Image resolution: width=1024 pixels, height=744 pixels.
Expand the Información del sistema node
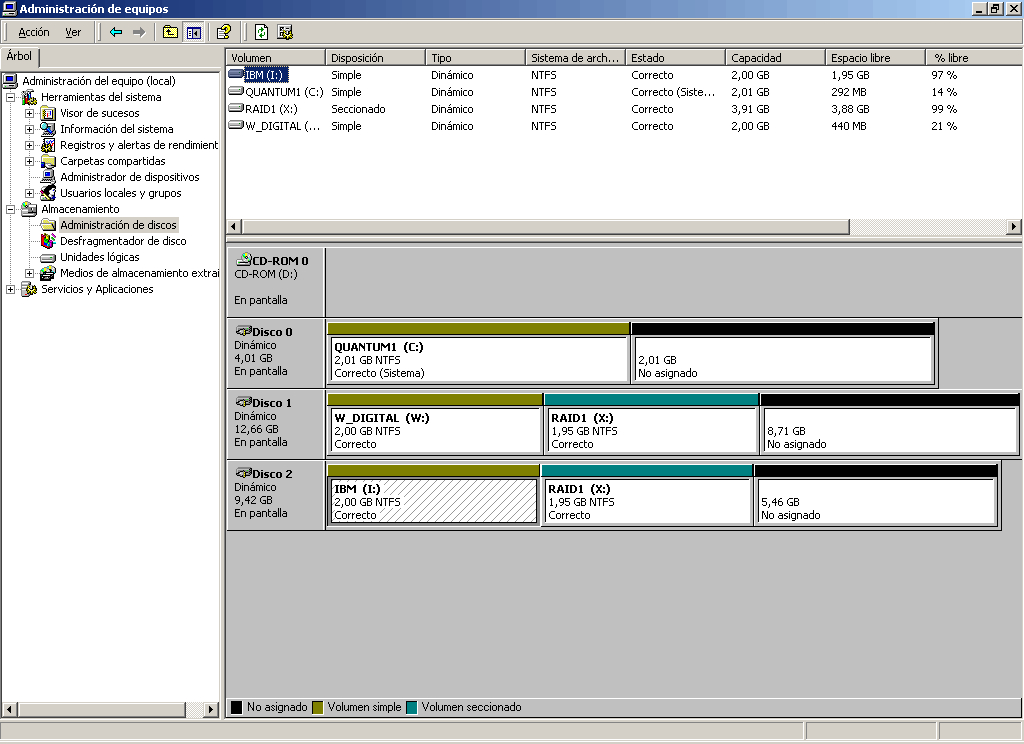click(x=29, y=129)
